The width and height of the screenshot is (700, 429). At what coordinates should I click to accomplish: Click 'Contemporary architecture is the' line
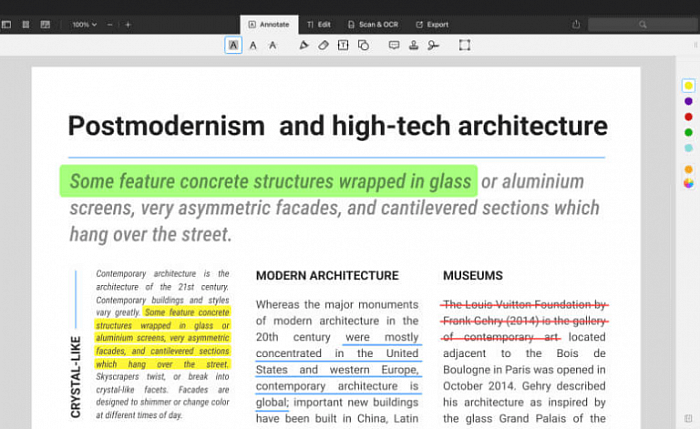click(x=162, y=274)
